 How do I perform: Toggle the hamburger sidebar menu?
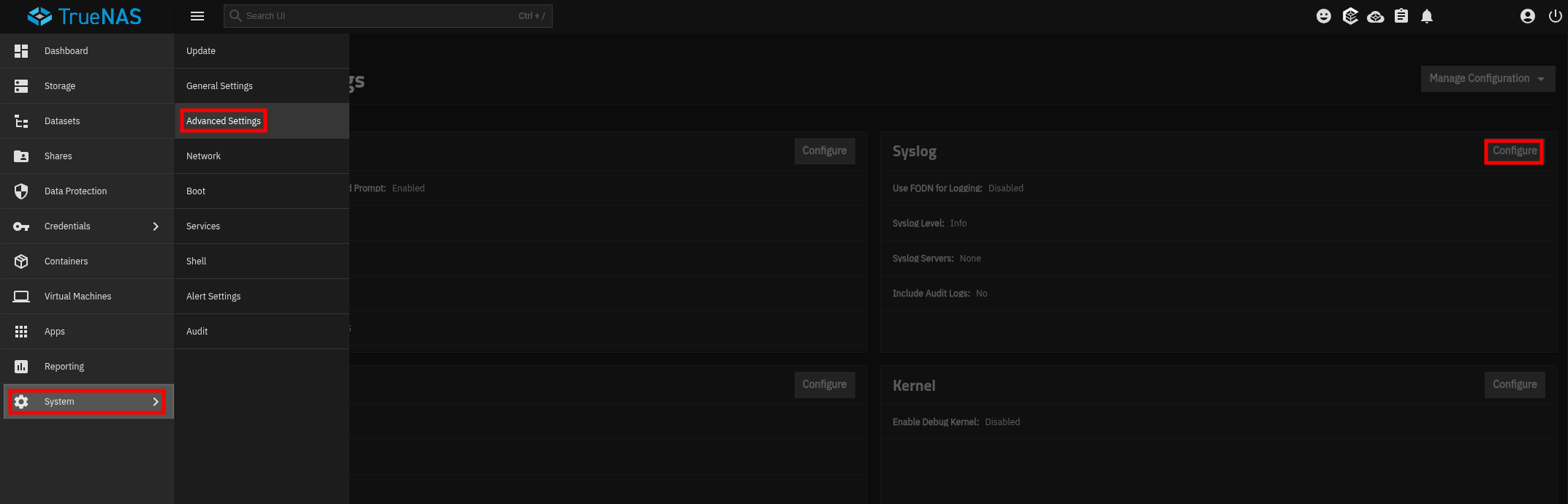197,16
